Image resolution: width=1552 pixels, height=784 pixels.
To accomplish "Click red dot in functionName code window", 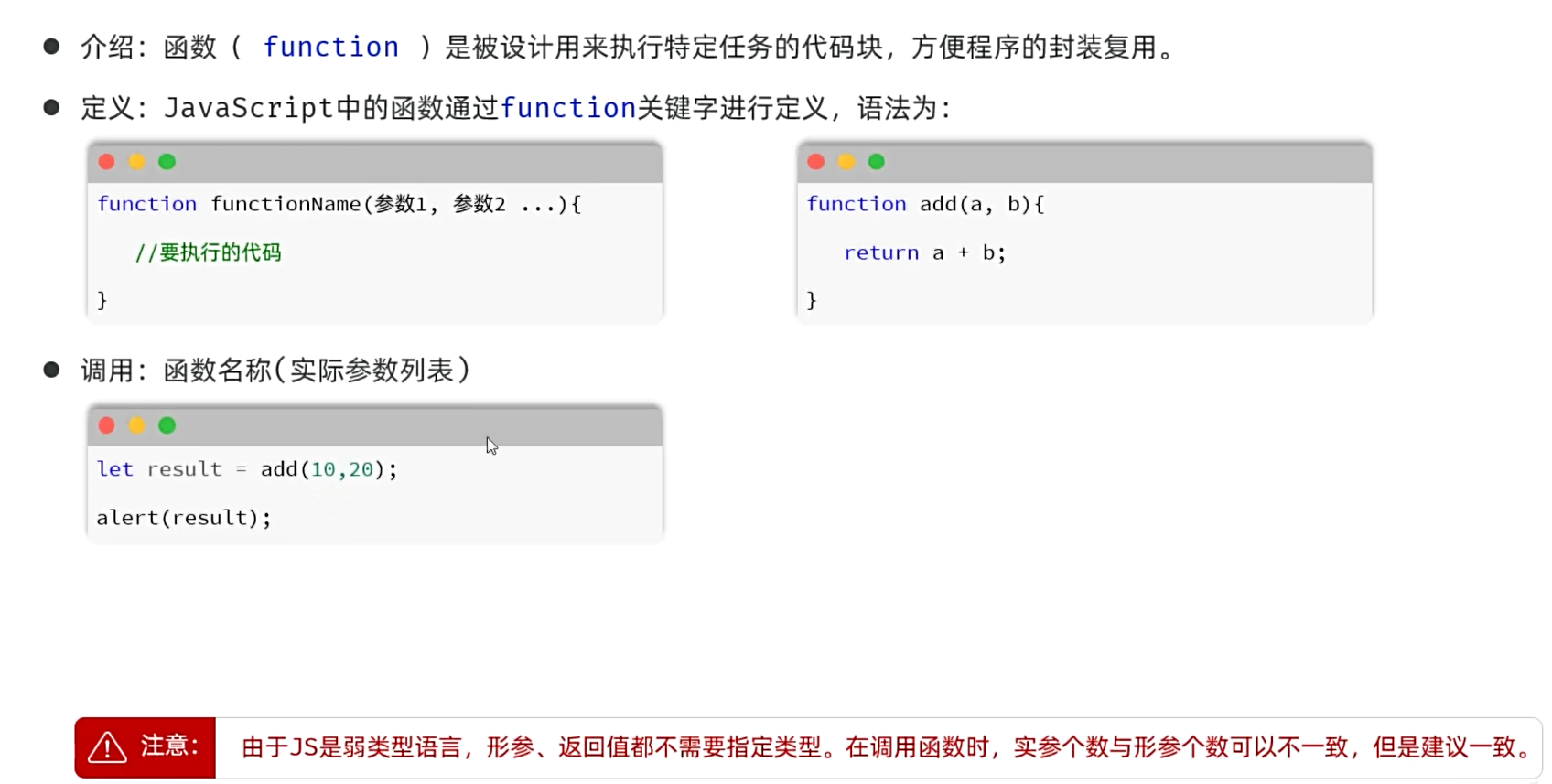I will [x=106, y=162].
